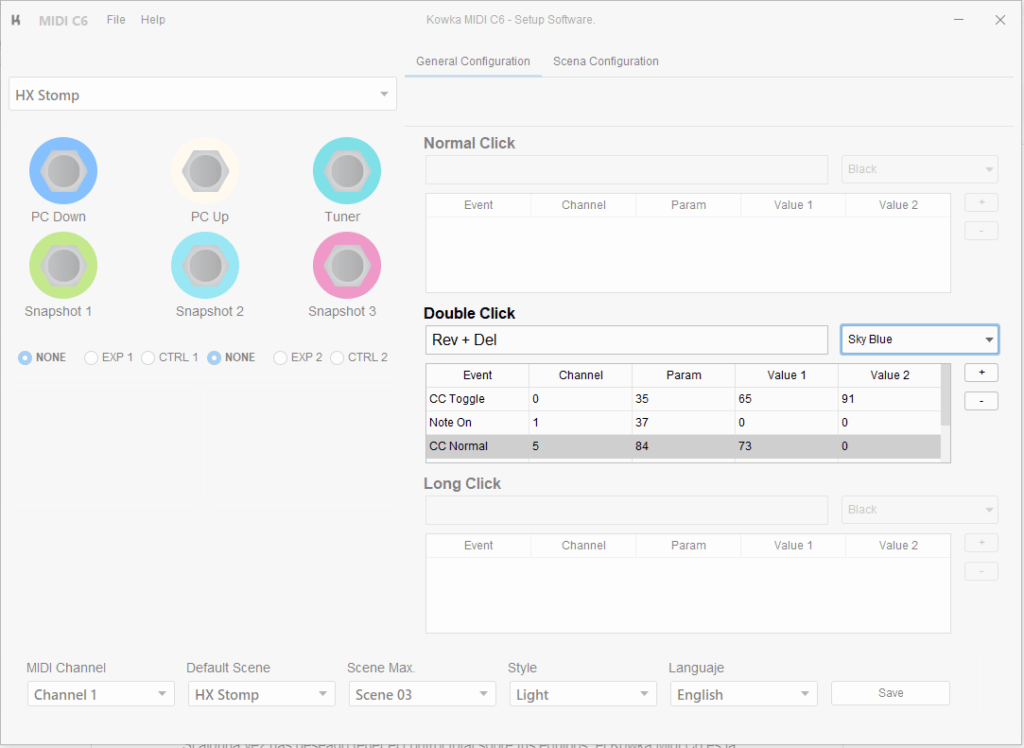Click the minus button beside Normal Click table
Viewport: 1024px width, 748px height.
[x=981, y=231]
